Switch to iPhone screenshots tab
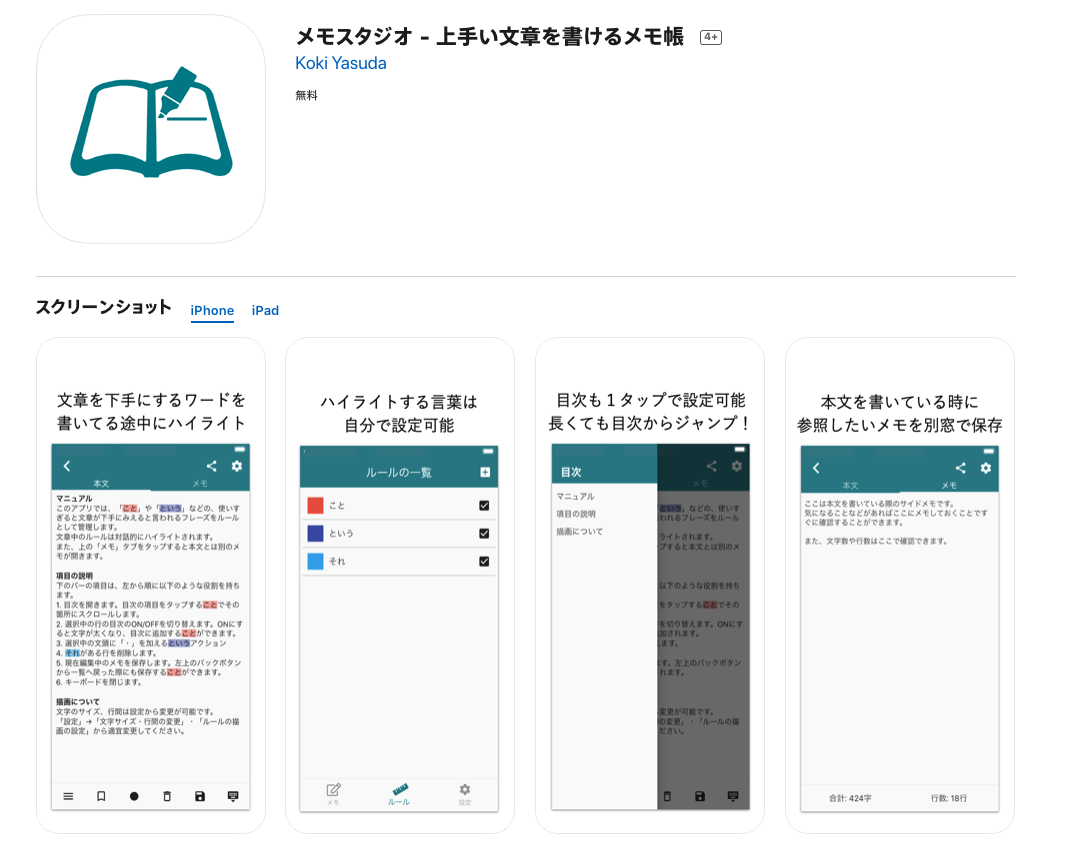 (x=212, y=310)
